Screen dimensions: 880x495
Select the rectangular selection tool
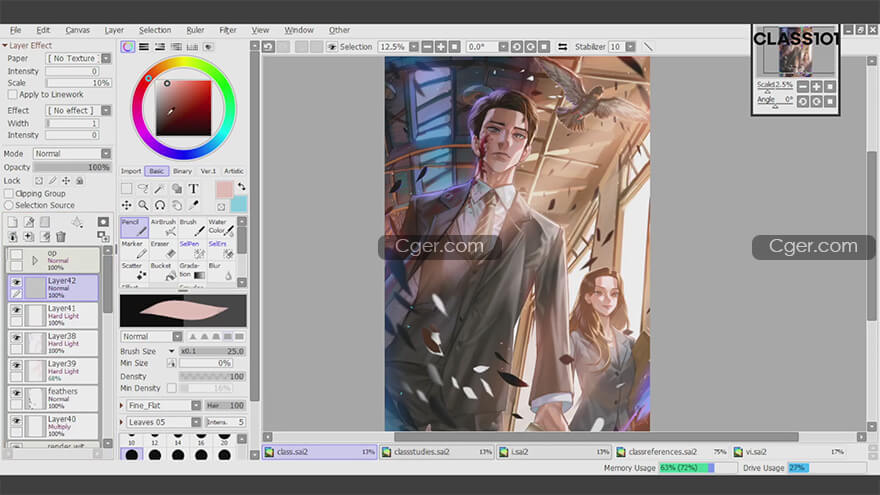click(126, 189)
